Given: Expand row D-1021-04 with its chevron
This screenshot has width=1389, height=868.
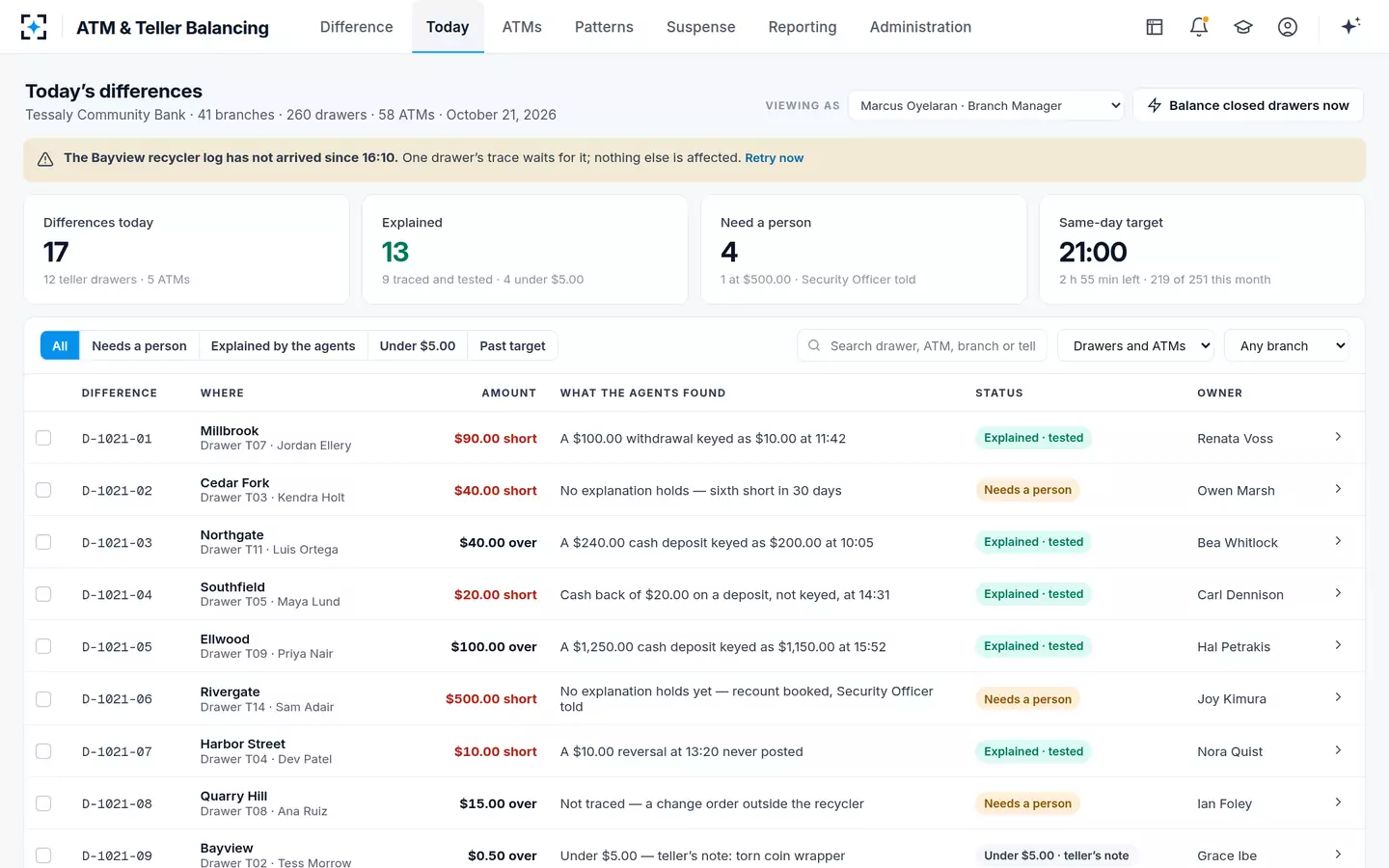Looking at the screenshot, I should tap(1338, 593).
